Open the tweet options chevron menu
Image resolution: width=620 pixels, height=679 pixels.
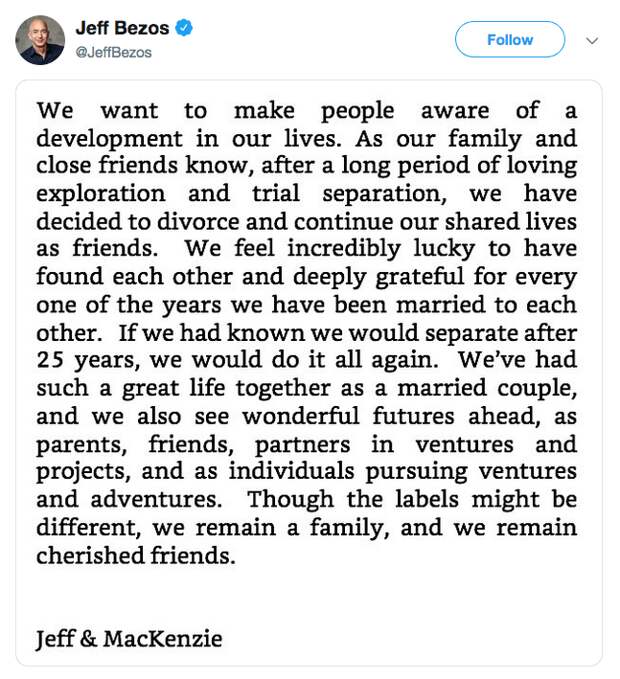(x=591, y=41)
